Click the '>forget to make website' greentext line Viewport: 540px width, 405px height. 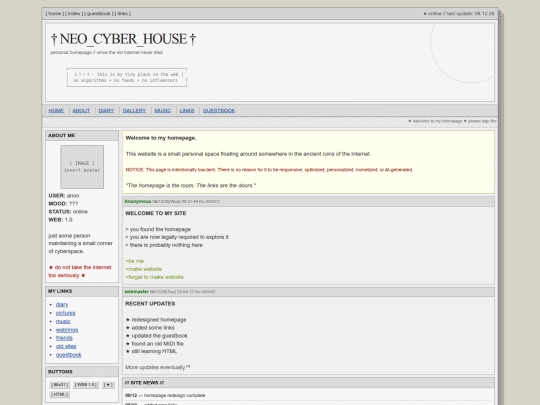[154, 277]
